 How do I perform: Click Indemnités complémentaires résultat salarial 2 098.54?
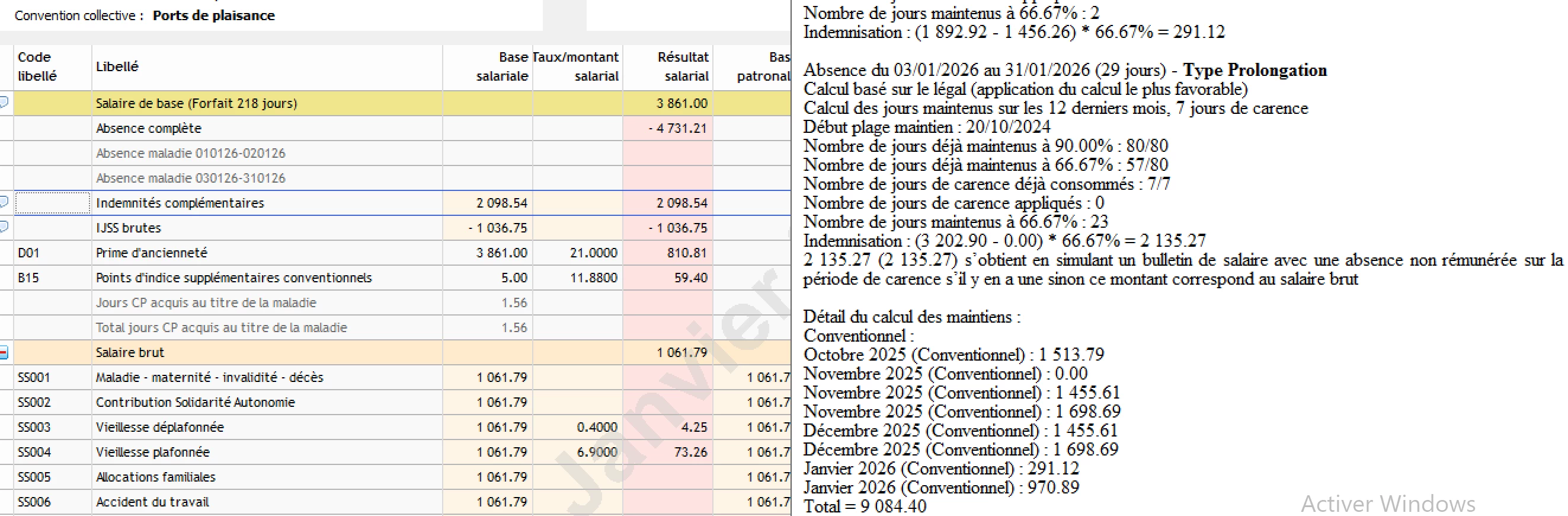click(x=681, y=203)
